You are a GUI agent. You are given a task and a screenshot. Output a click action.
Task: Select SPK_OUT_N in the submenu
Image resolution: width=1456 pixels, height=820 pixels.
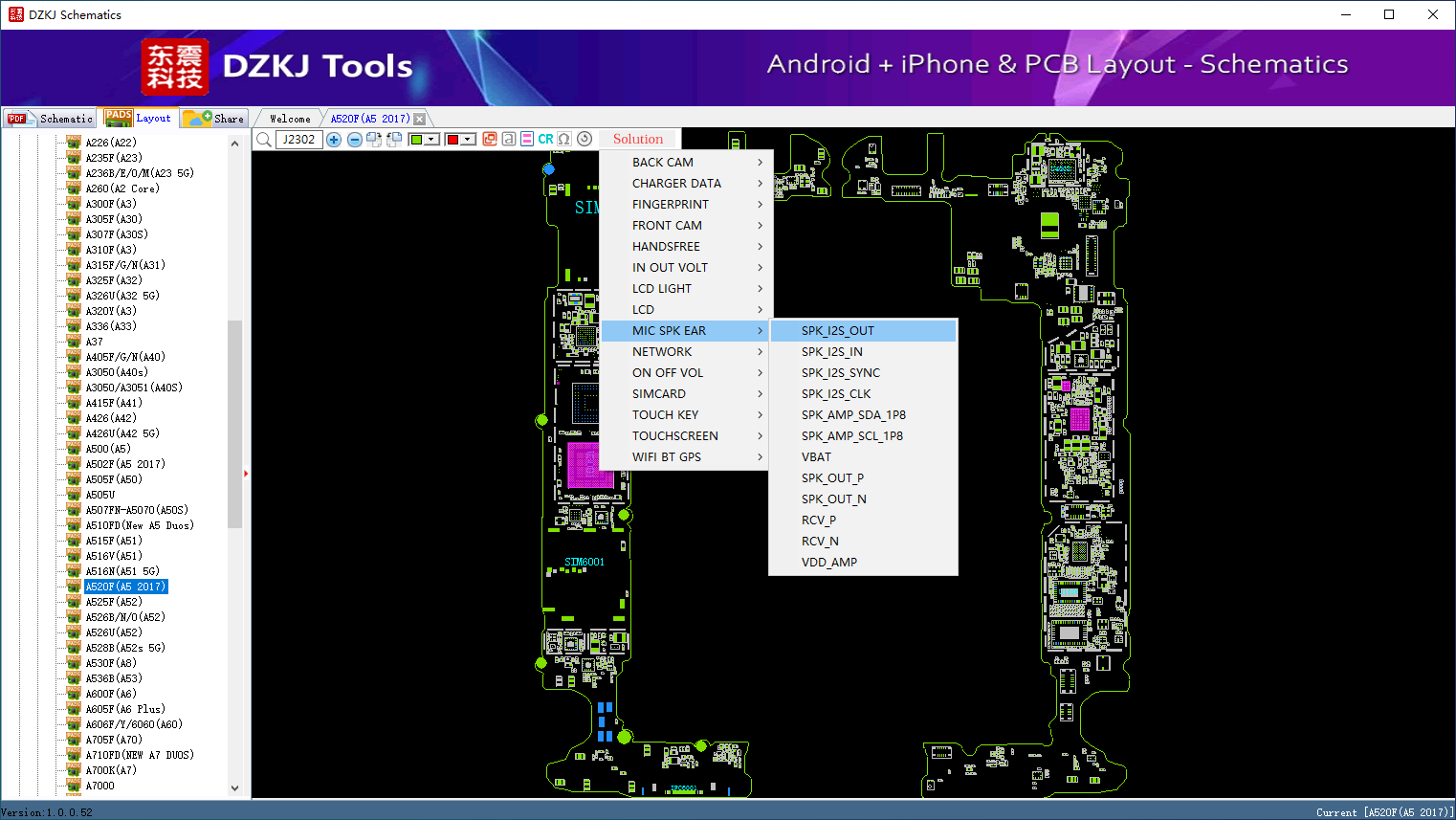pyautogui.click(x=863, y=499)
